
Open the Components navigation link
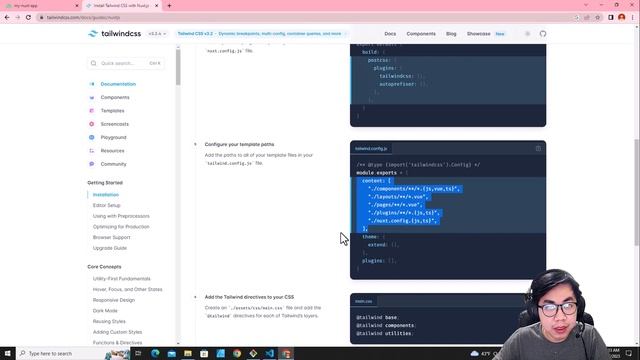(x=421, y=34)
